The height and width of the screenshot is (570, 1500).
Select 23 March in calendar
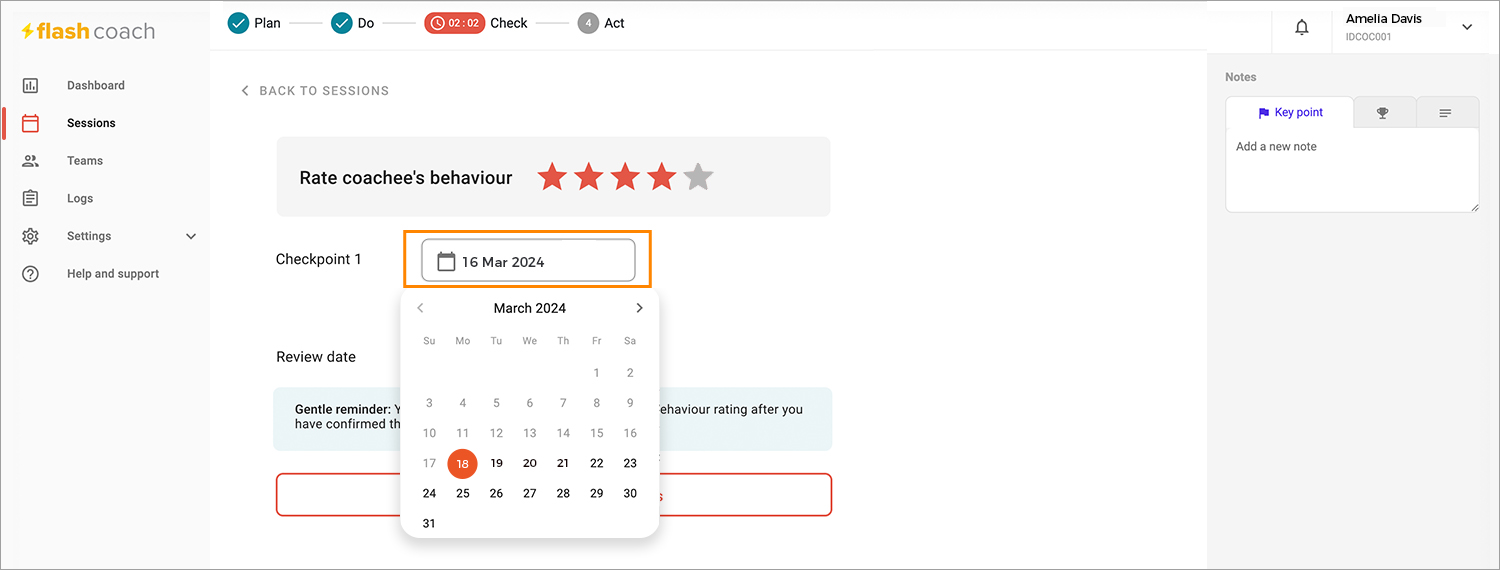[x=630, y=463]
